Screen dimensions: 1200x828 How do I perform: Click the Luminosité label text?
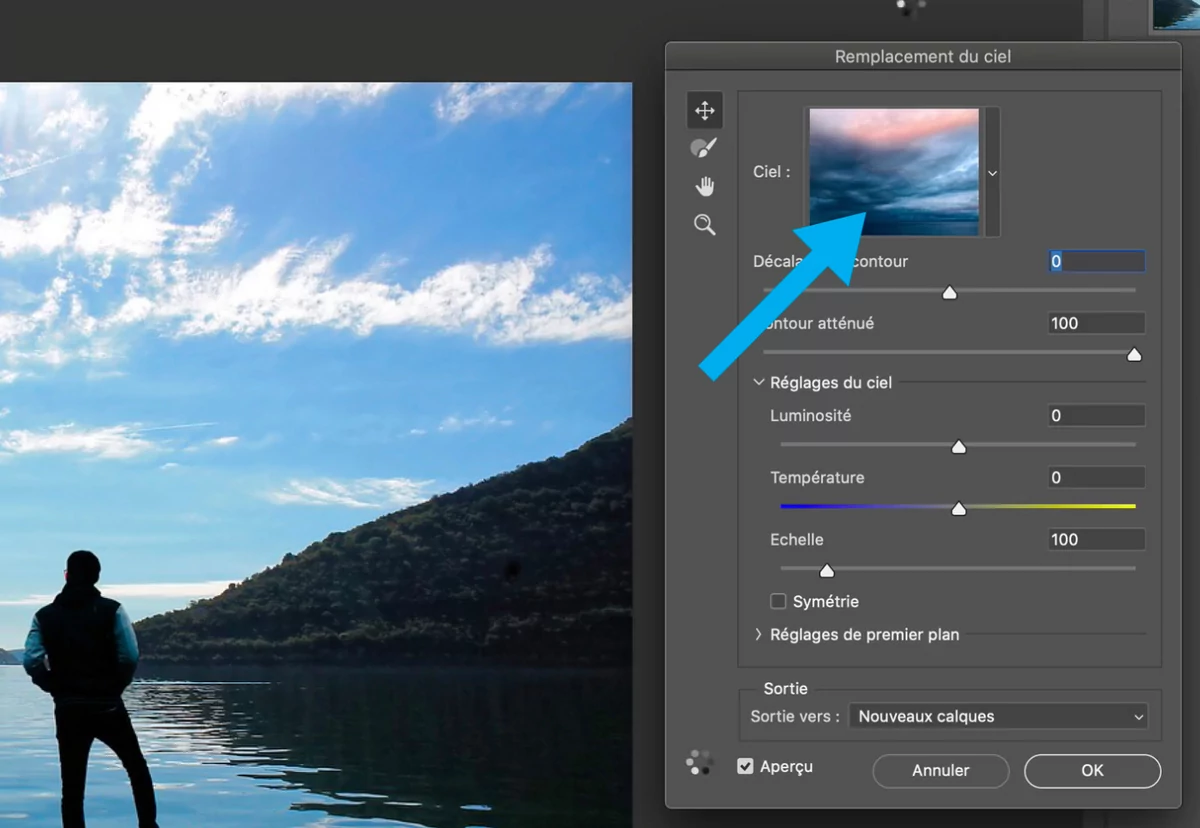click(811, 415)
